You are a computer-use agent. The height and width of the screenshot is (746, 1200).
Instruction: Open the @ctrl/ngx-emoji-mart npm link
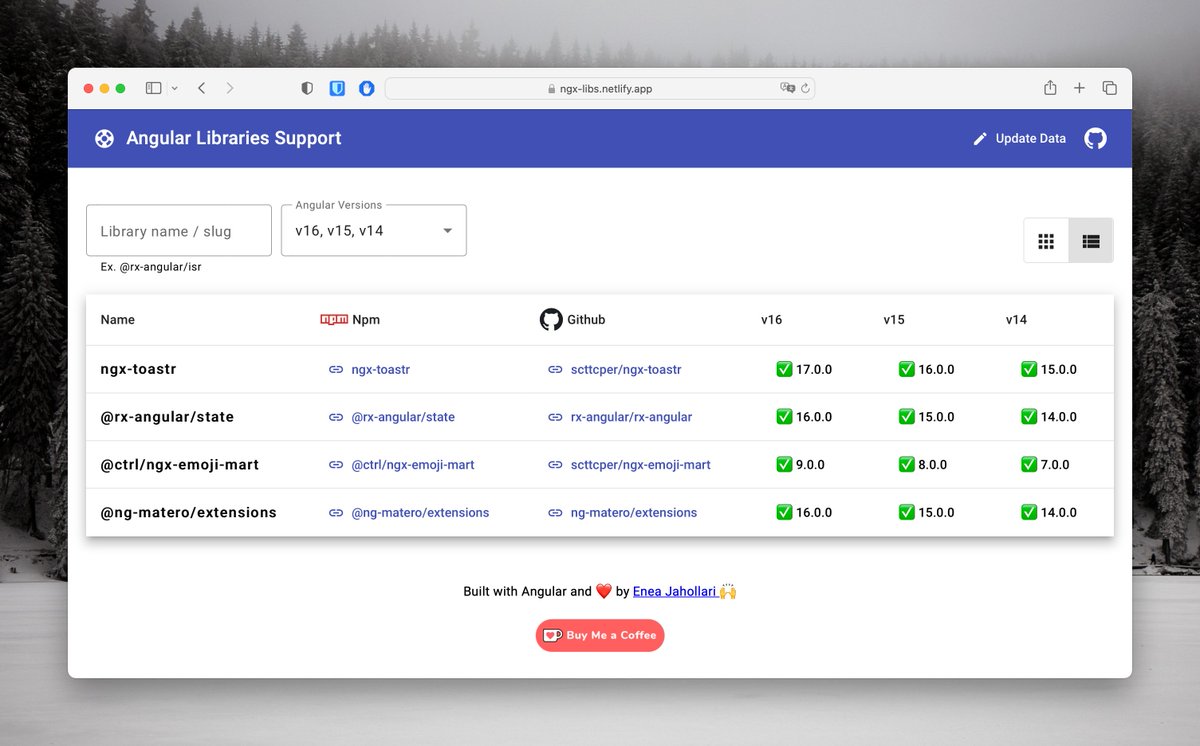[402, 465]
